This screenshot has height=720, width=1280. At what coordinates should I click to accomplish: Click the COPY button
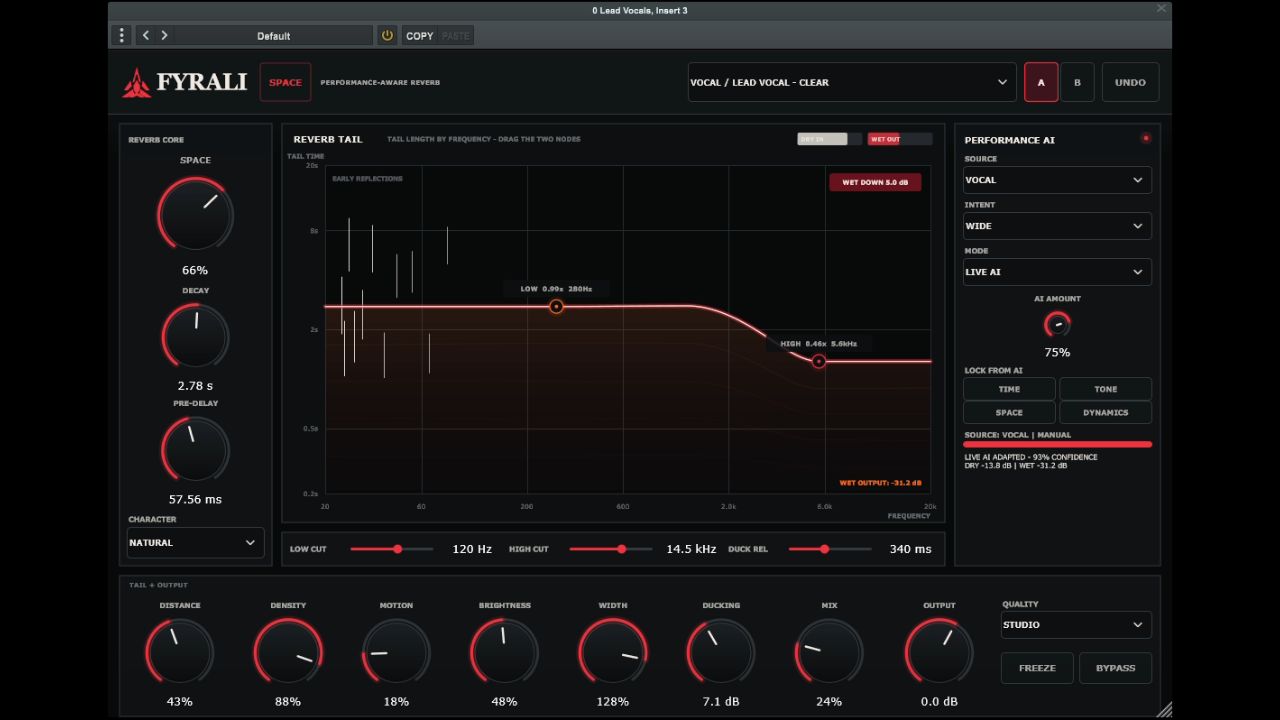point(420,35)
